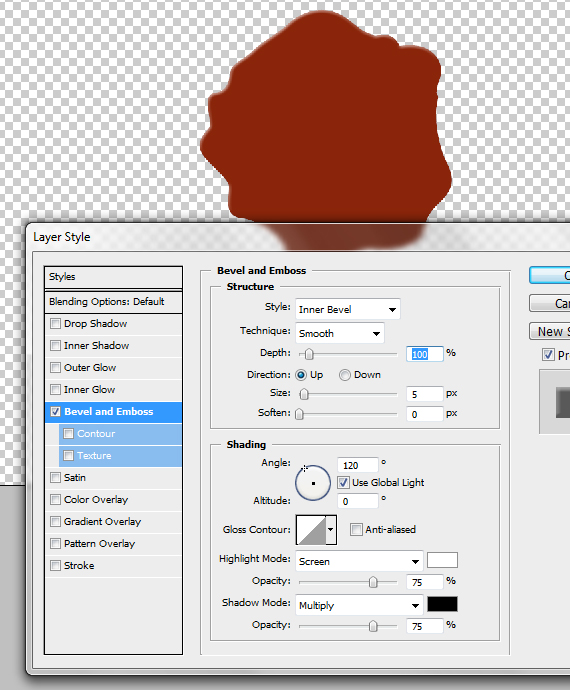Tick the Color Overlay checkbox
Viewport: 570px width, 690px height.
point(55,500)
